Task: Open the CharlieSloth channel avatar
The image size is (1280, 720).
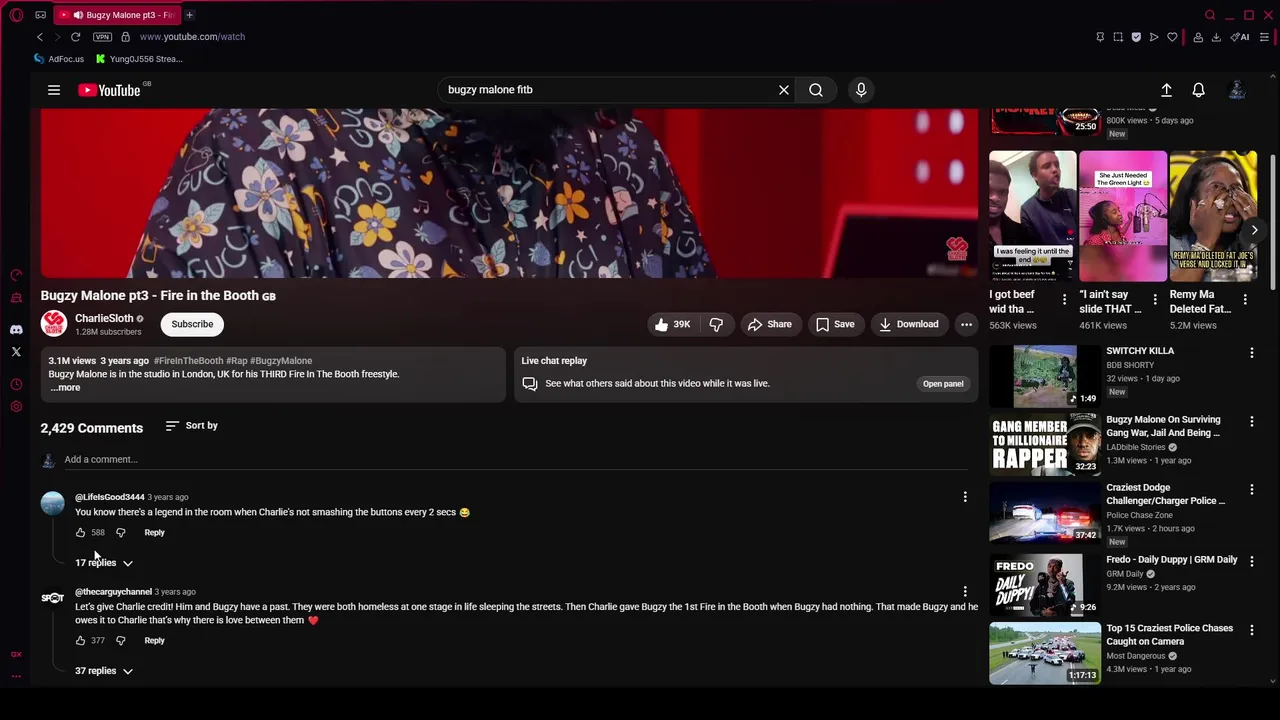Action: tap(54, 324)
